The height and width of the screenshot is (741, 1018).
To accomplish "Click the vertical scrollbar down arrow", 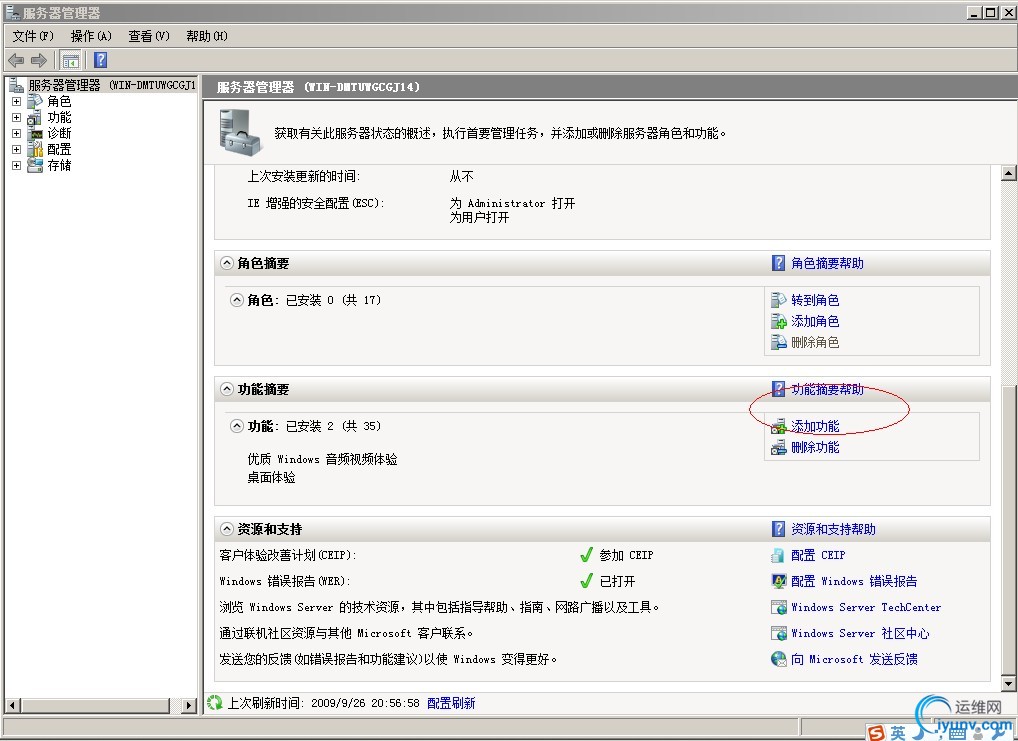I will [1008, 683].
